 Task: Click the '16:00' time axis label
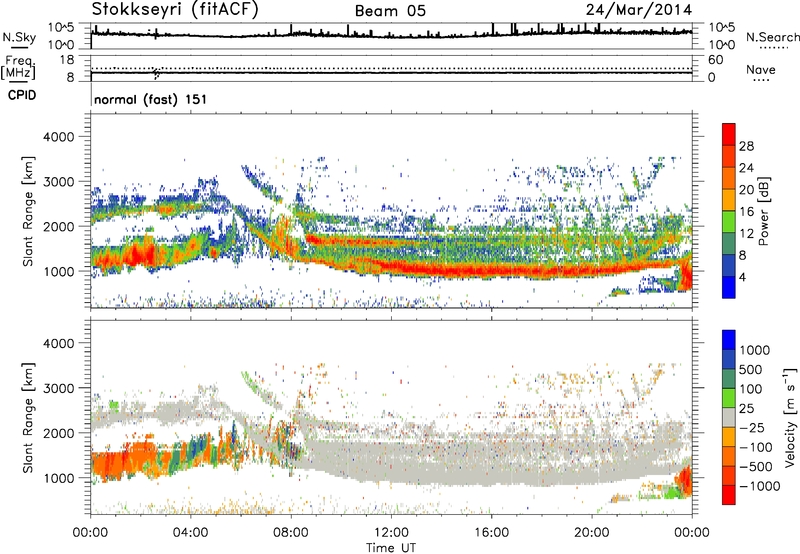click(491, 533)
